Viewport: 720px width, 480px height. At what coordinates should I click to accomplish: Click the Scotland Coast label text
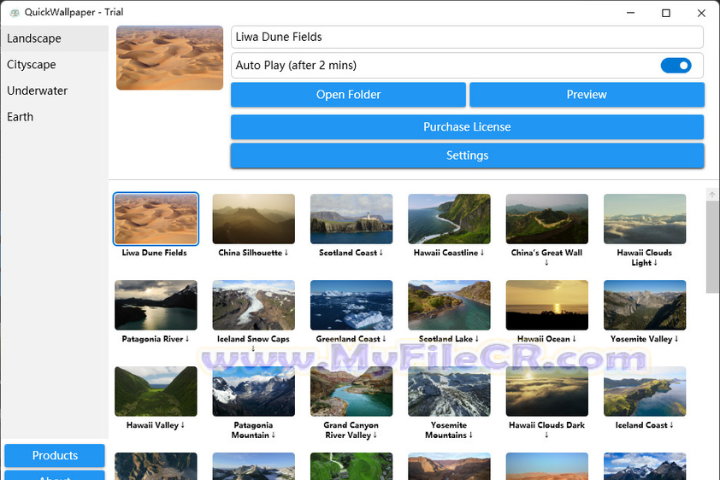click(351, 253)
